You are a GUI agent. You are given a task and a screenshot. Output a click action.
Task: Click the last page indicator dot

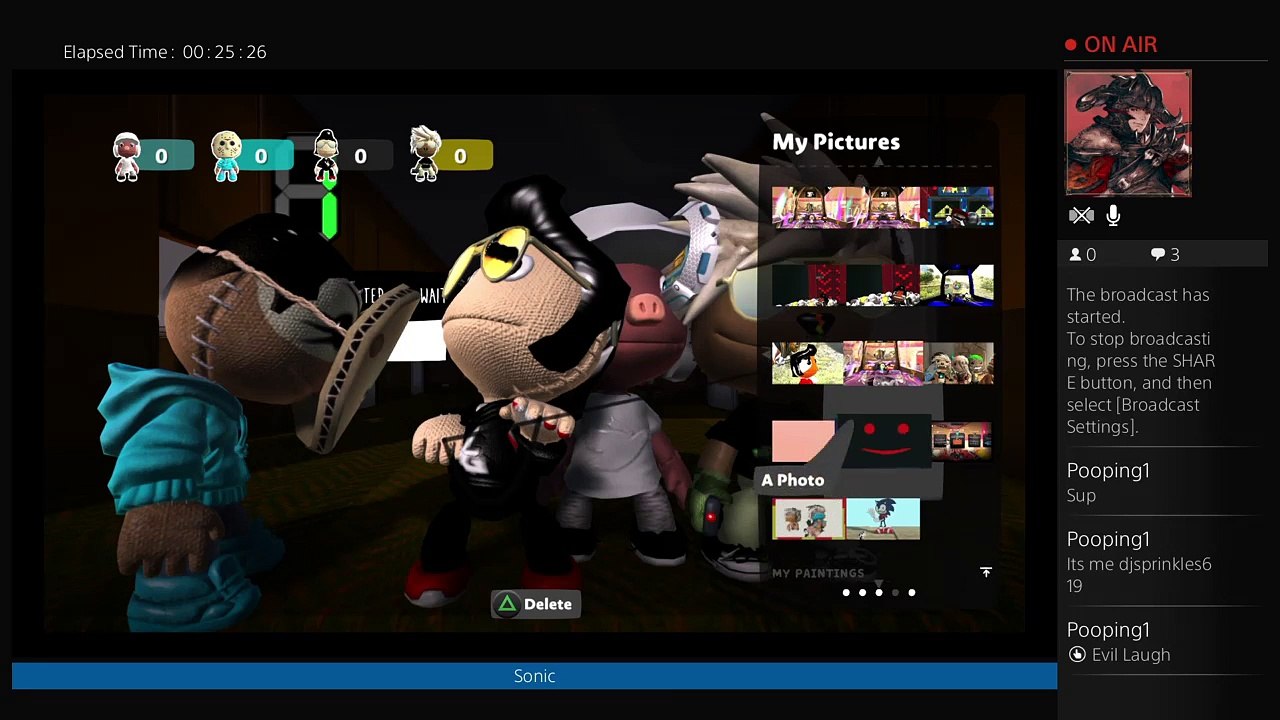click(912, 593)
